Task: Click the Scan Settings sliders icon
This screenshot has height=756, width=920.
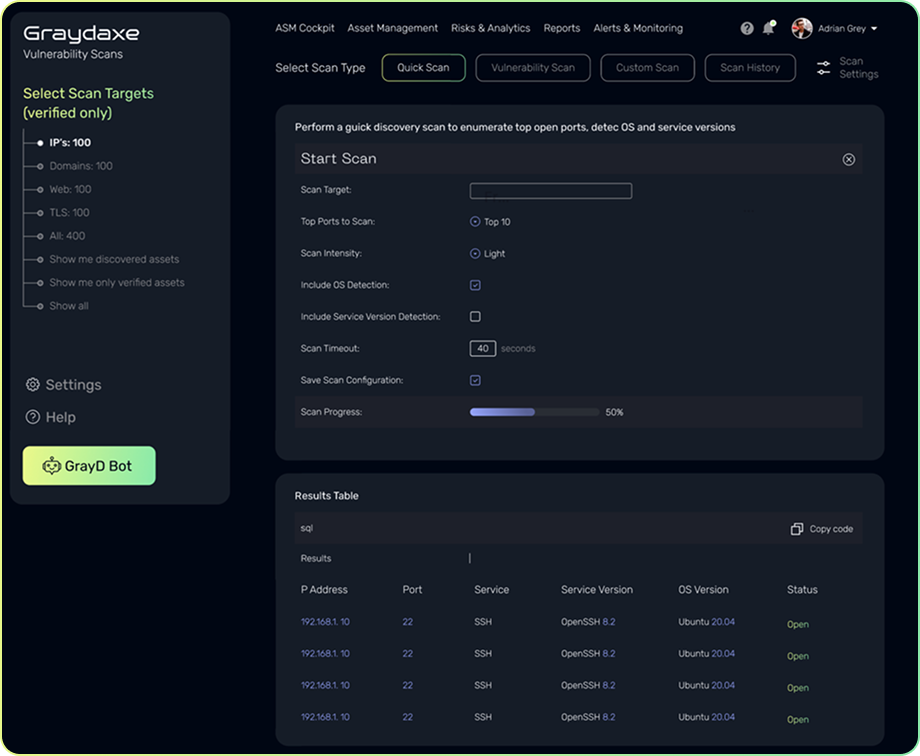Action: point(823,68)
